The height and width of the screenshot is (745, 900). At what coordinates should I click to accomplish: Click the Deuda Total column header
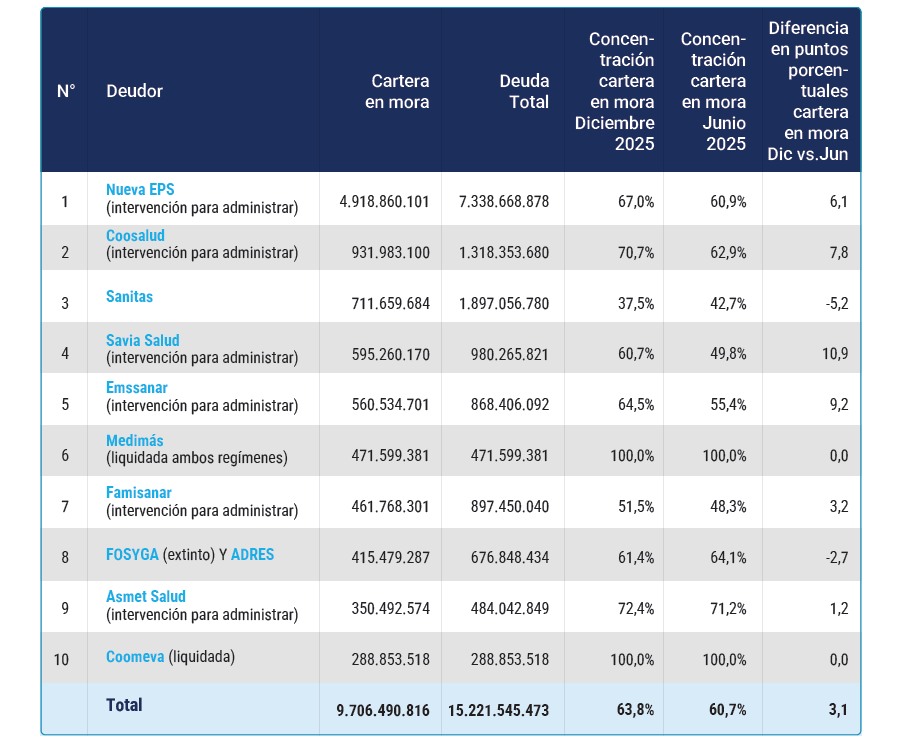click(x=524, y=91)
